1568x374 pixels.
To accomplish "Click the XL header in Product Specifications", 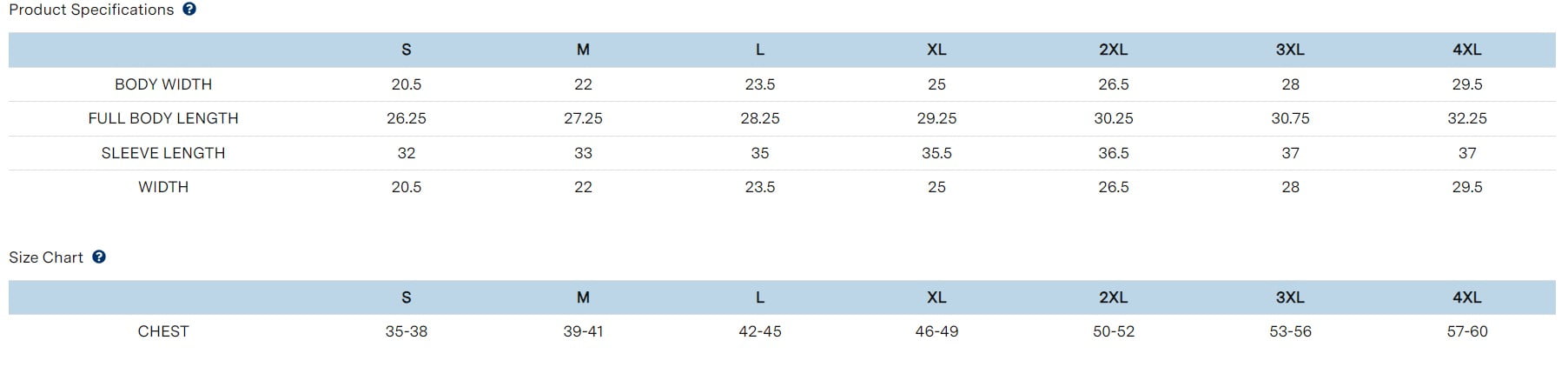I will [936, 50].
